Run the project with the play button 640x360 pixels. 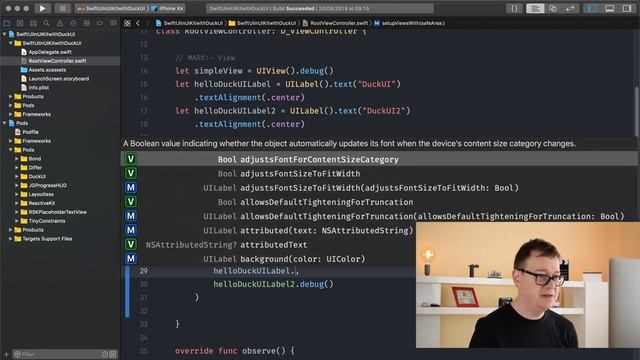[42, 8]
